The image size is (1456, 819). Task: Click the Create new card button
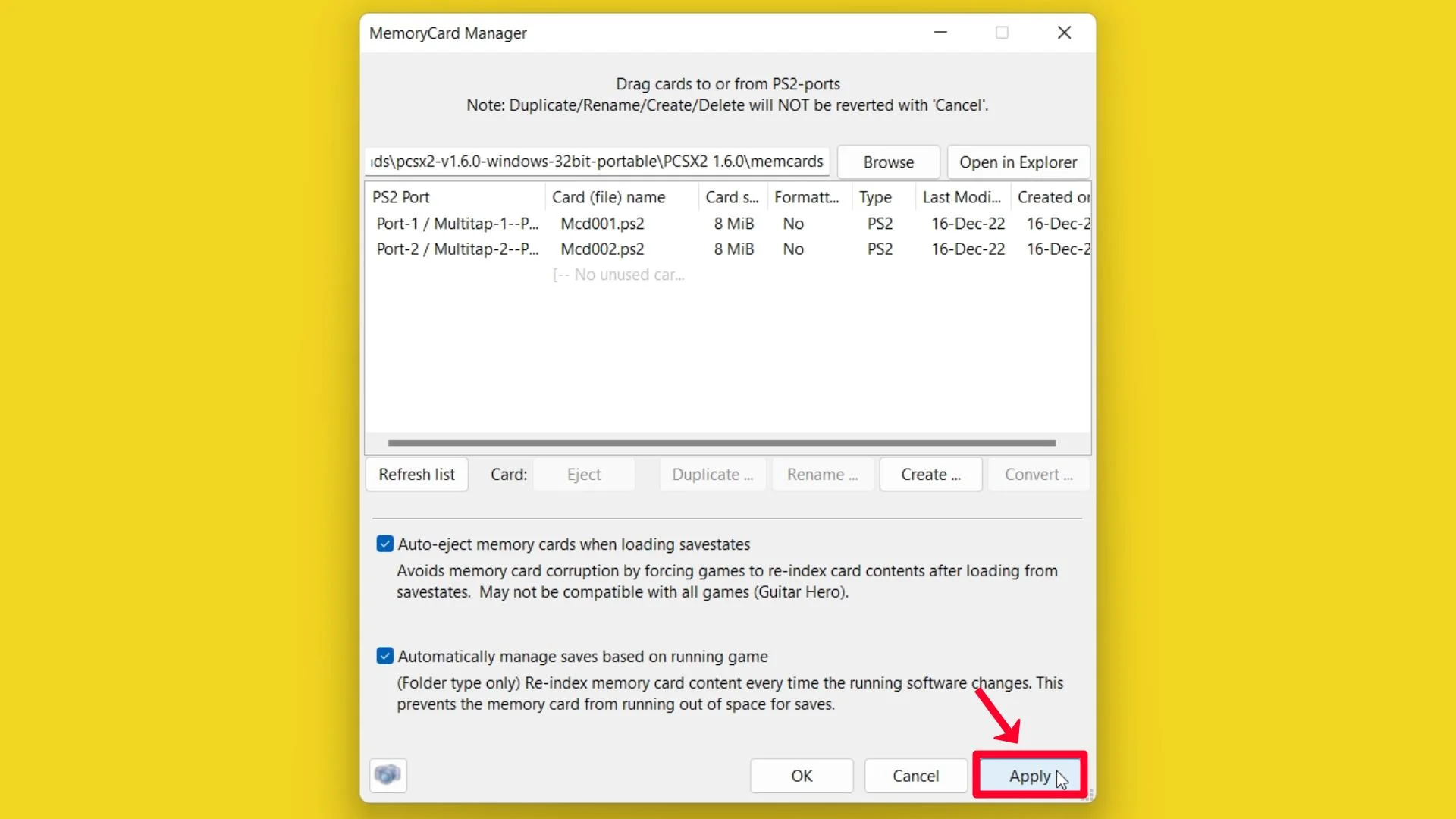pyautogui.click(x=930, y=474)
